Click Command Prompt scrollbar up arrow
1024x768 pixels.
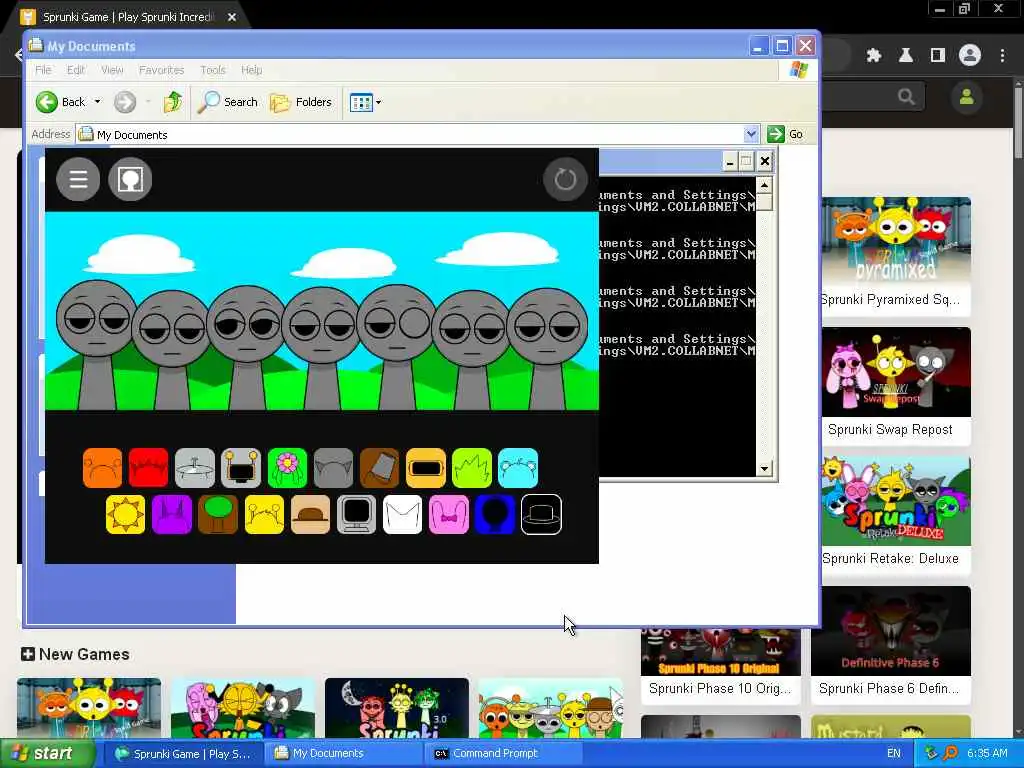764,185
